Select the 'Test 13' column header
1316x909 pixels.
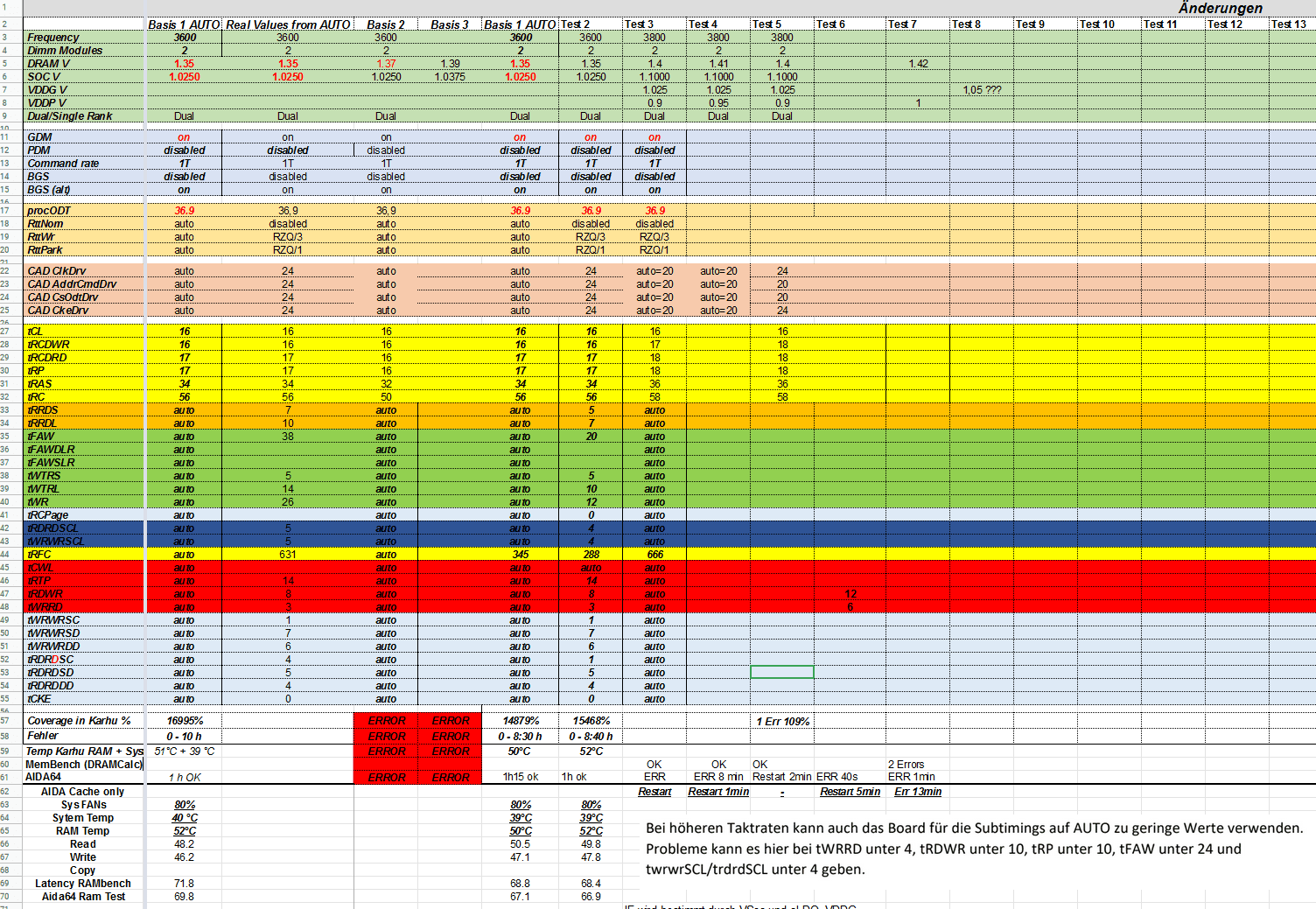[x=1288, y=24]
